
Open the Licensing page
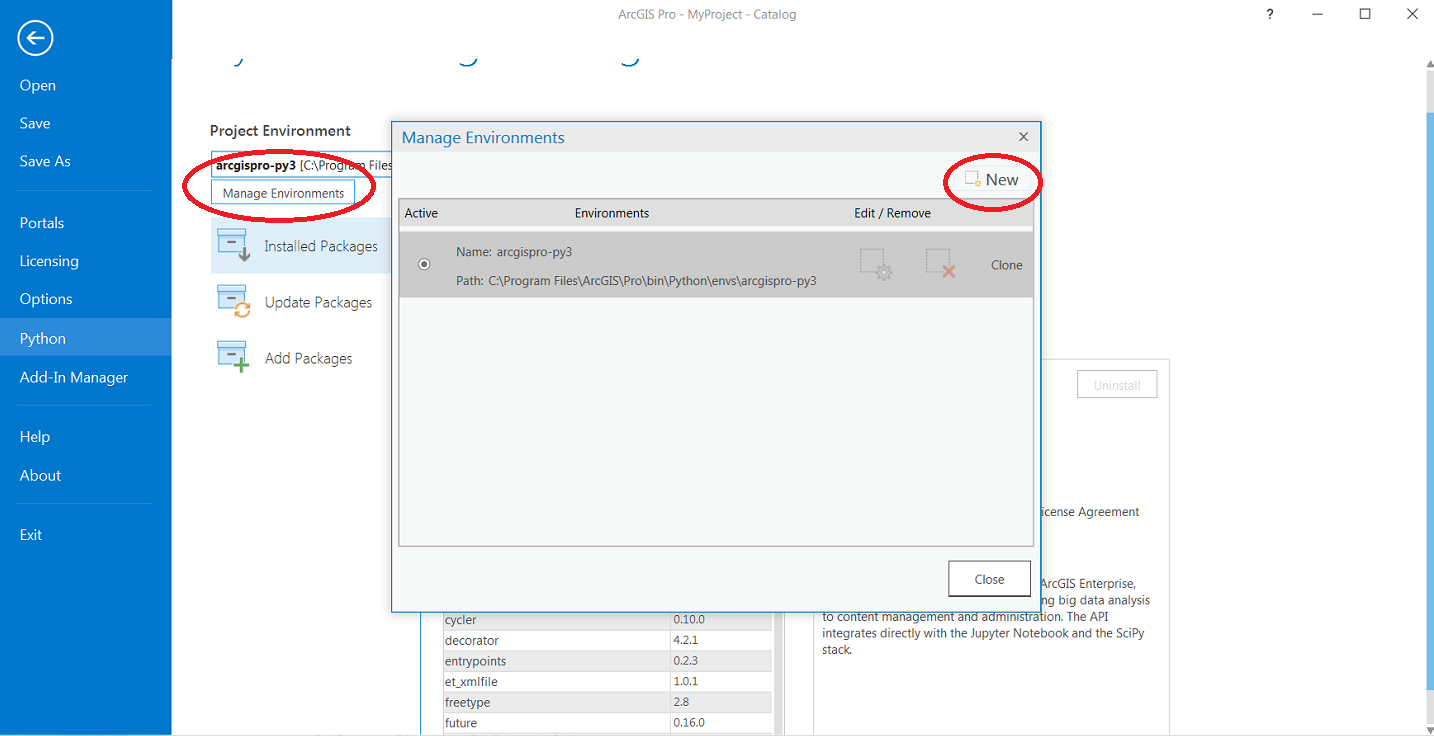(x=49, y=261)
